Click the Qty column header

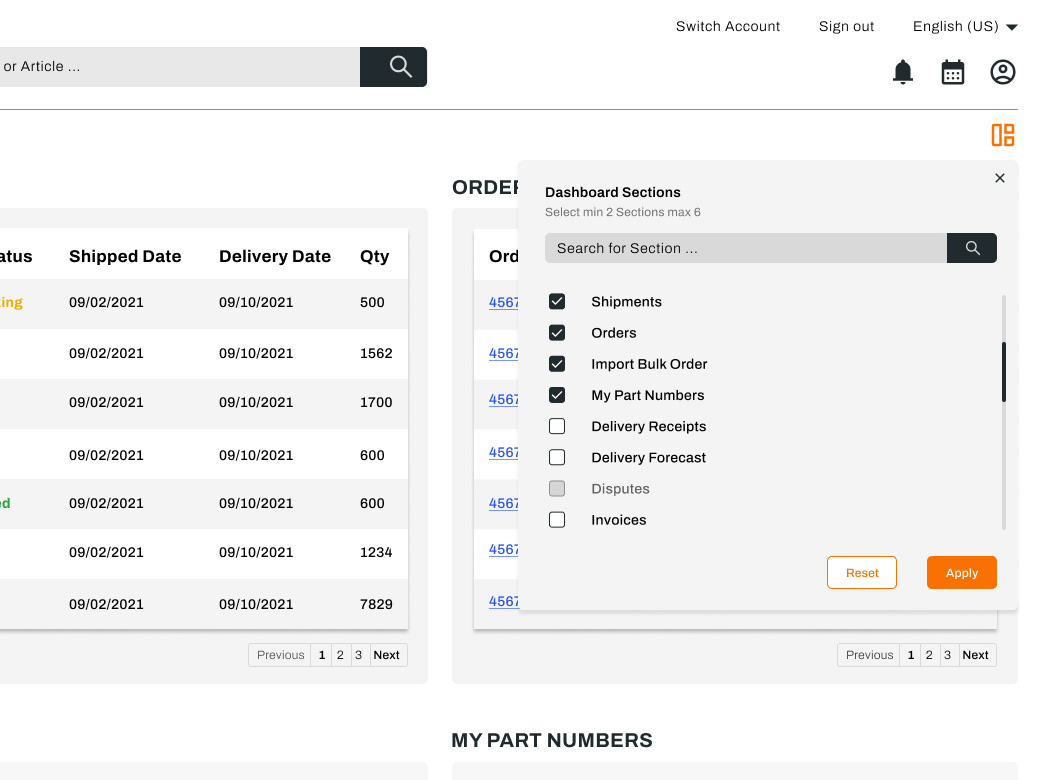(x=374, y=256)
